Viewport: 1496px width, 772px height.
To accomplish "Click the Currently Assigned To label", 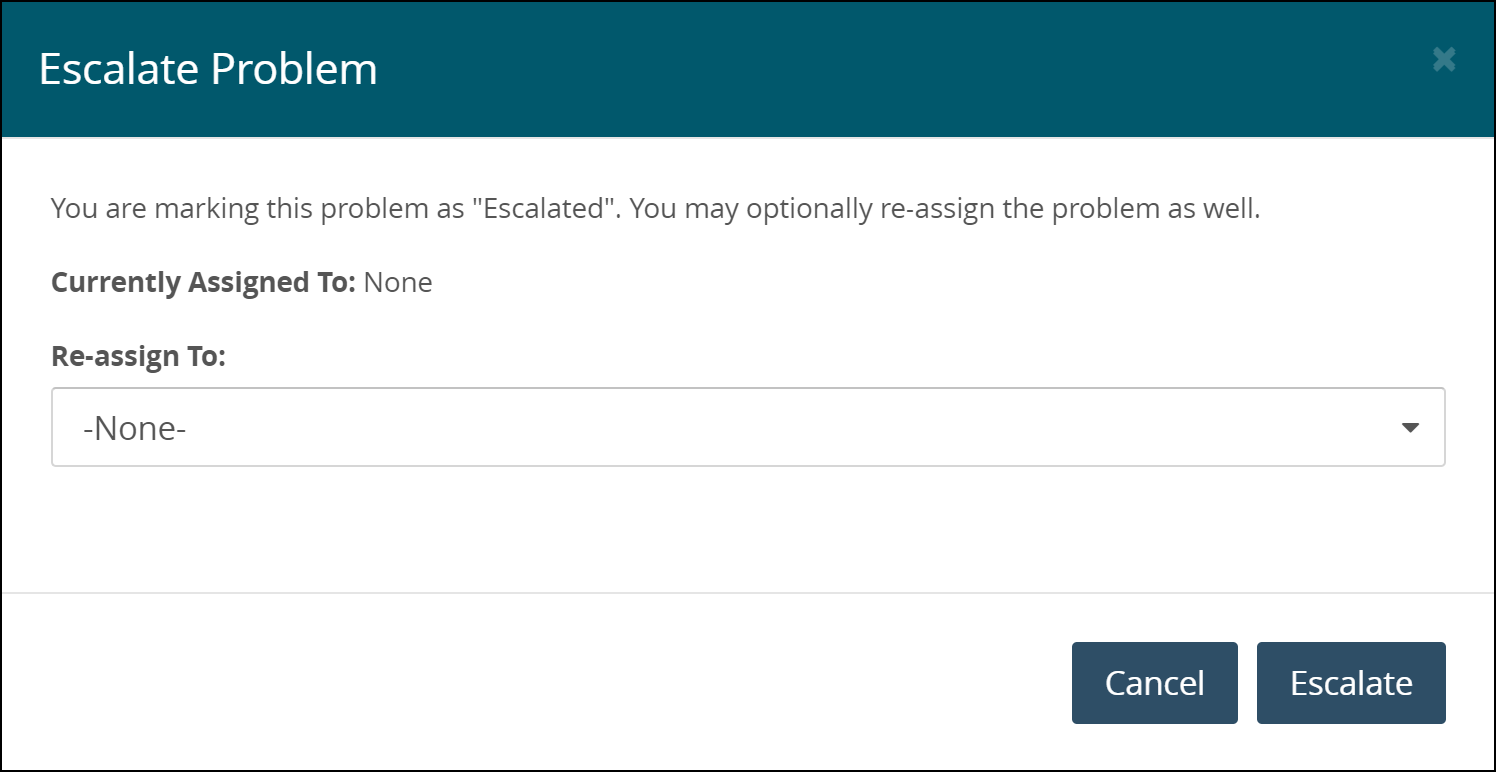I will pos(203,283).
